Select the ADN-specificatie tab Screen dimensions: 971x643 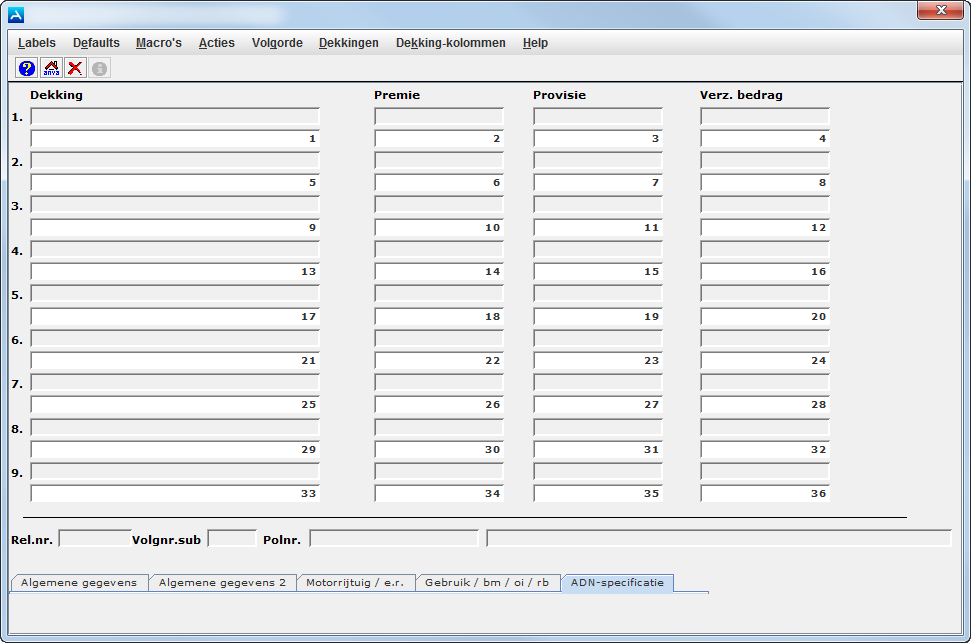click(x=617, y=582)
